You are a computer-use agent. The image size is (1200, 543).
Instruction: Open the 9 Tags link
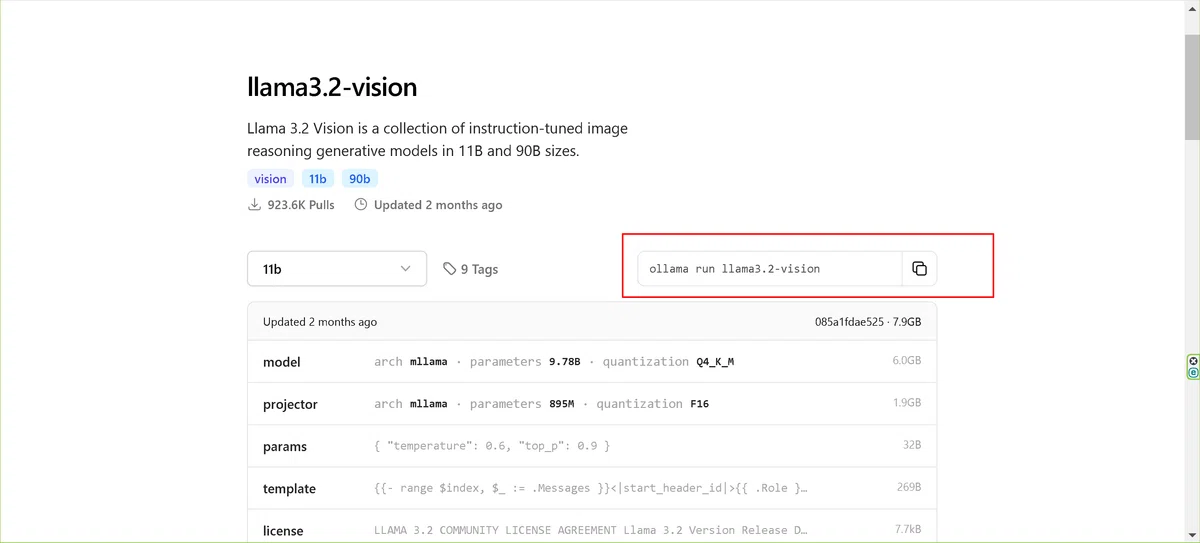(470, 269)
